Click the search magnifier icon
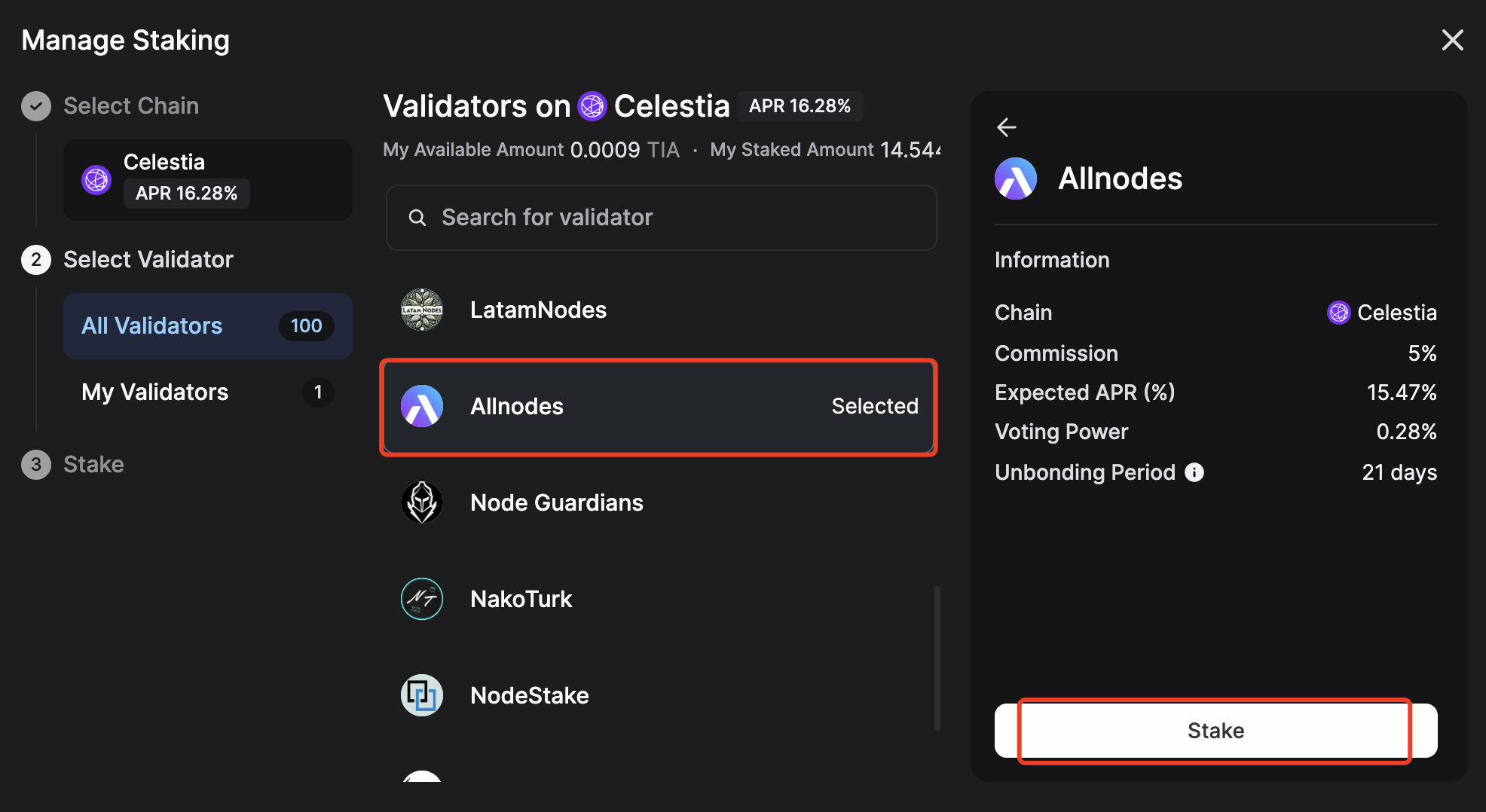This screenshot has height=812, width=1486. click(x=417, y=218)
